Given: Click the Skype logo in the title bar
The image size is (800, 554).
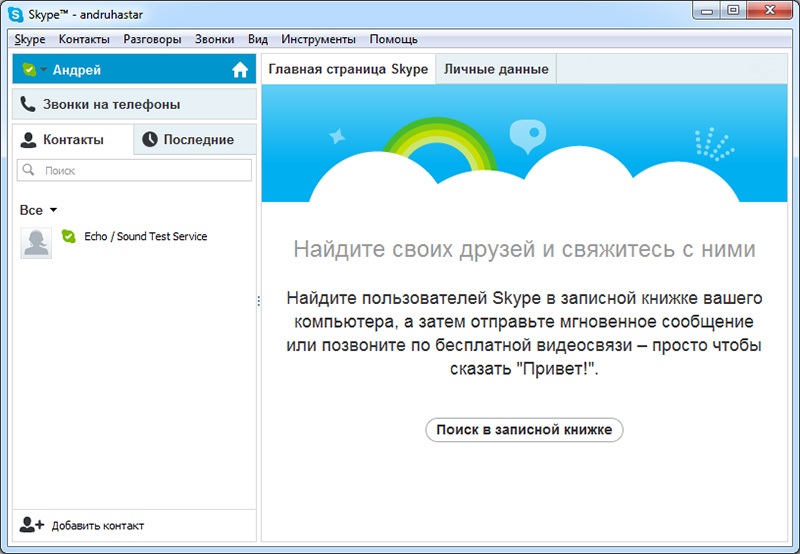Looking at the screenshot, I should tap(15, 11).
